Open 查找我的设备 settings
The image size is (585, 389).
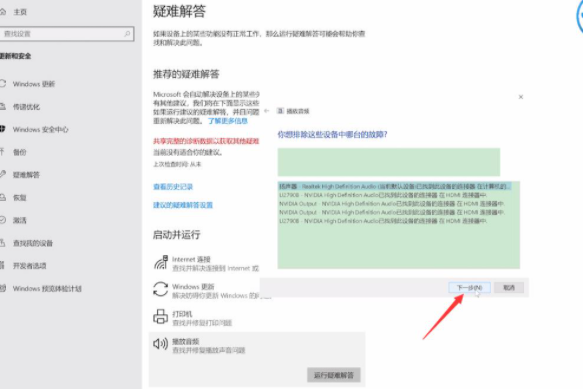[33, 243]
